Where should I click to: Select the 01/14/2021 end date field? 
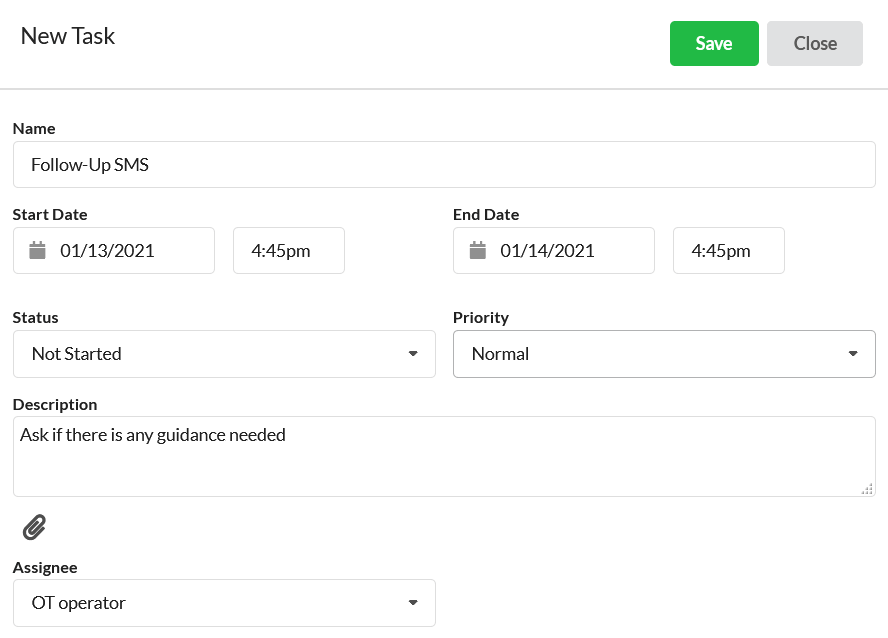(554, 251)
